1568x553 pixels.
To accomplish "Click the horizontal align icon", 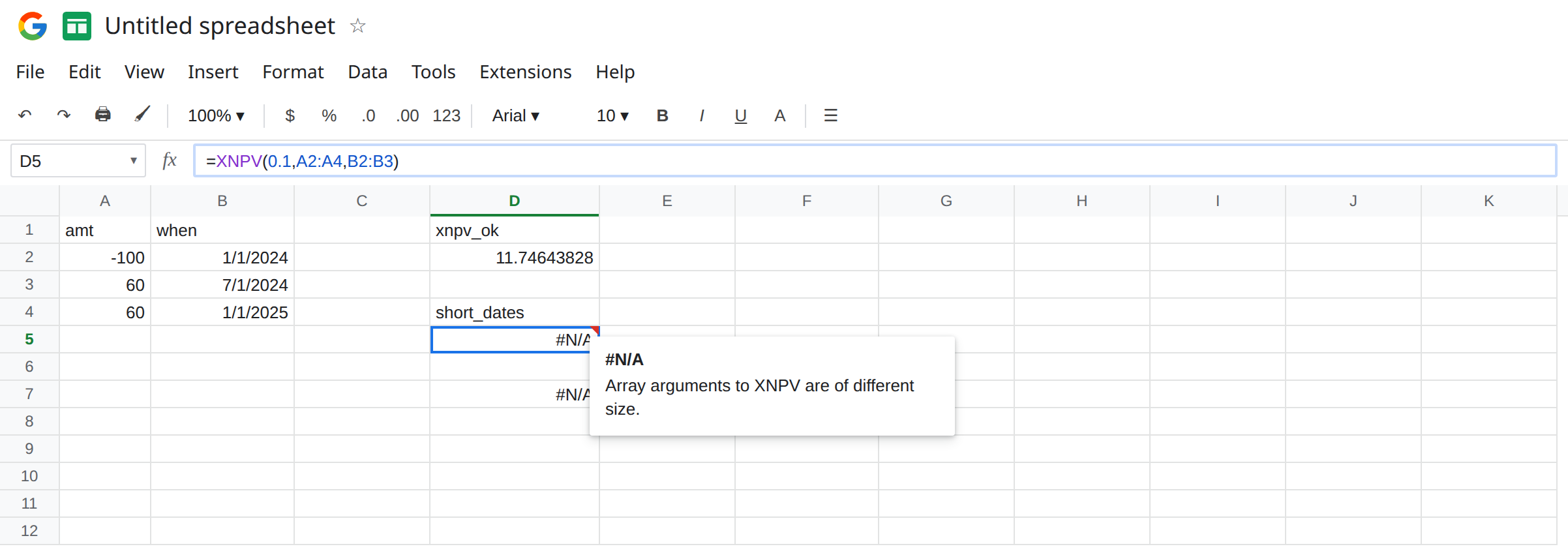I will point(830,115).
